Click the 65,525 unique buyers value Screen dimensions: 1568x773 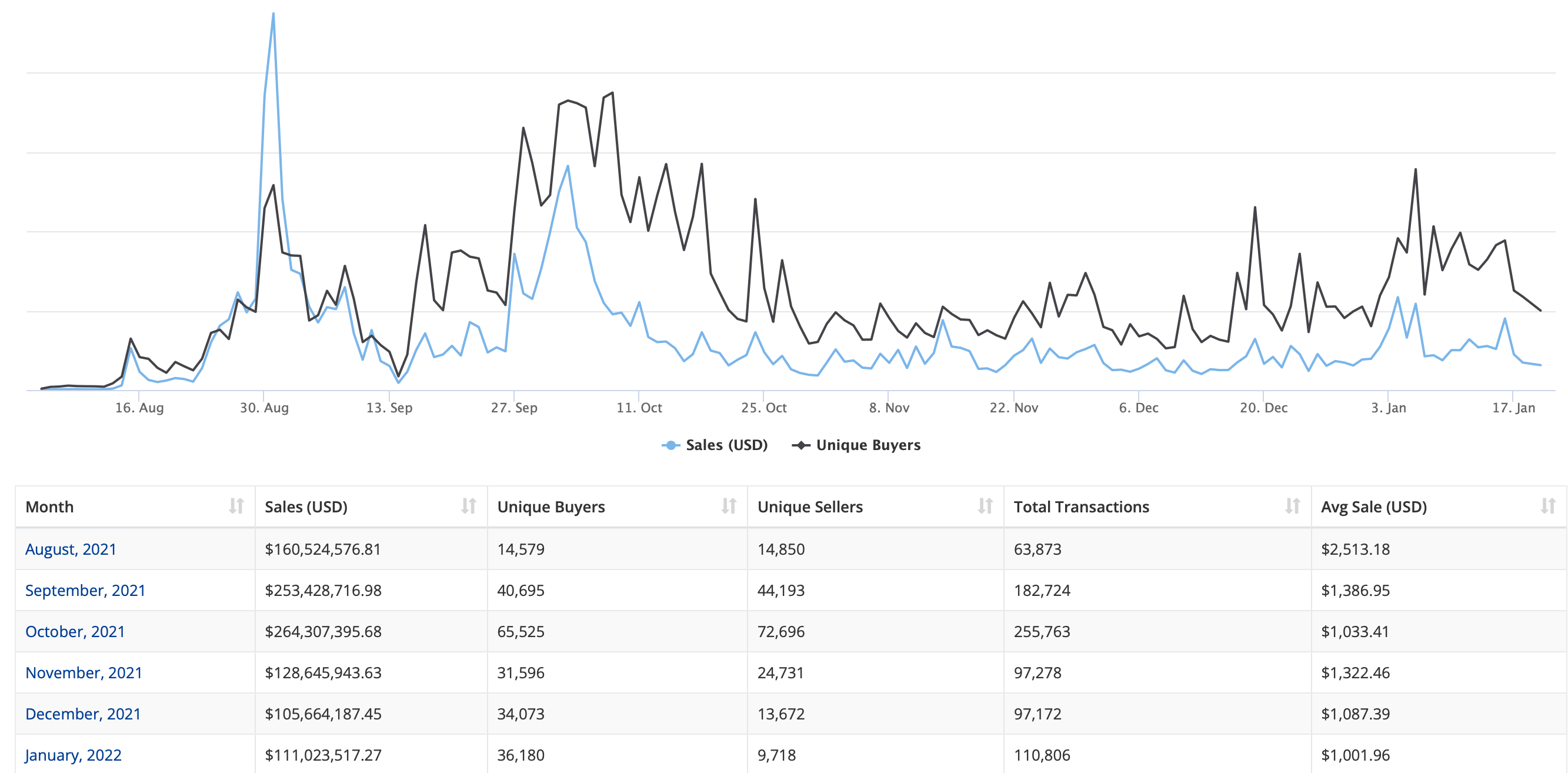[x=521, y=631]
